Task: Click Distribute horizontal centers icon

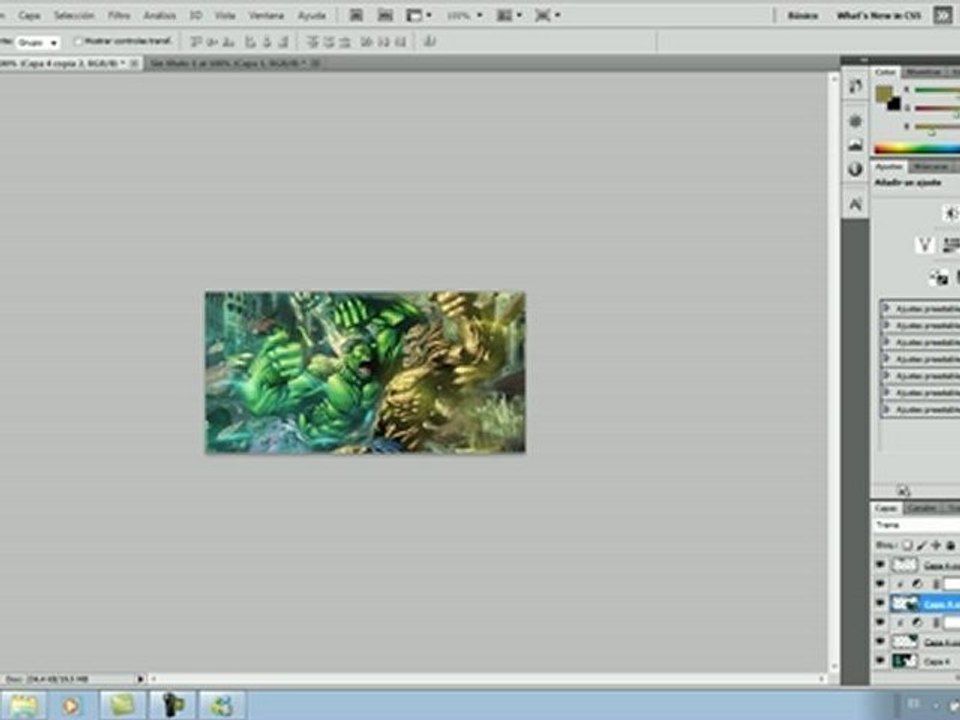Action: pos(383,42)
